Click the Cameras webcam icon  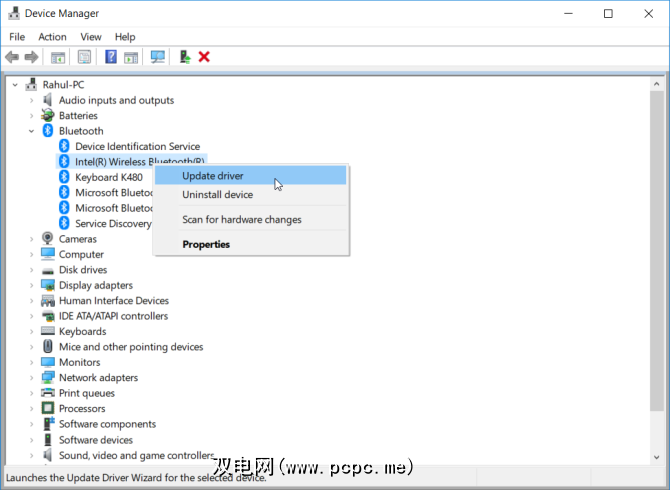pos(47,238)
